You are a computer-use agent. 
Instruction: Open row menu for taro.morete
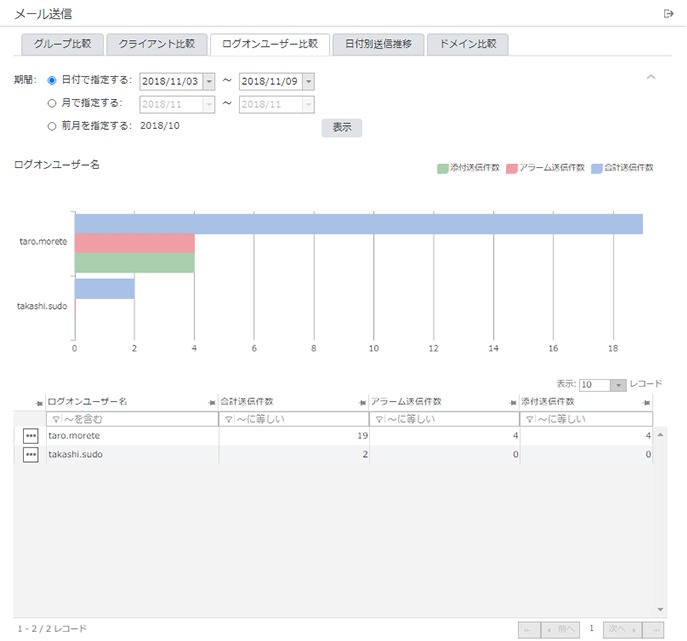[31, 436]
